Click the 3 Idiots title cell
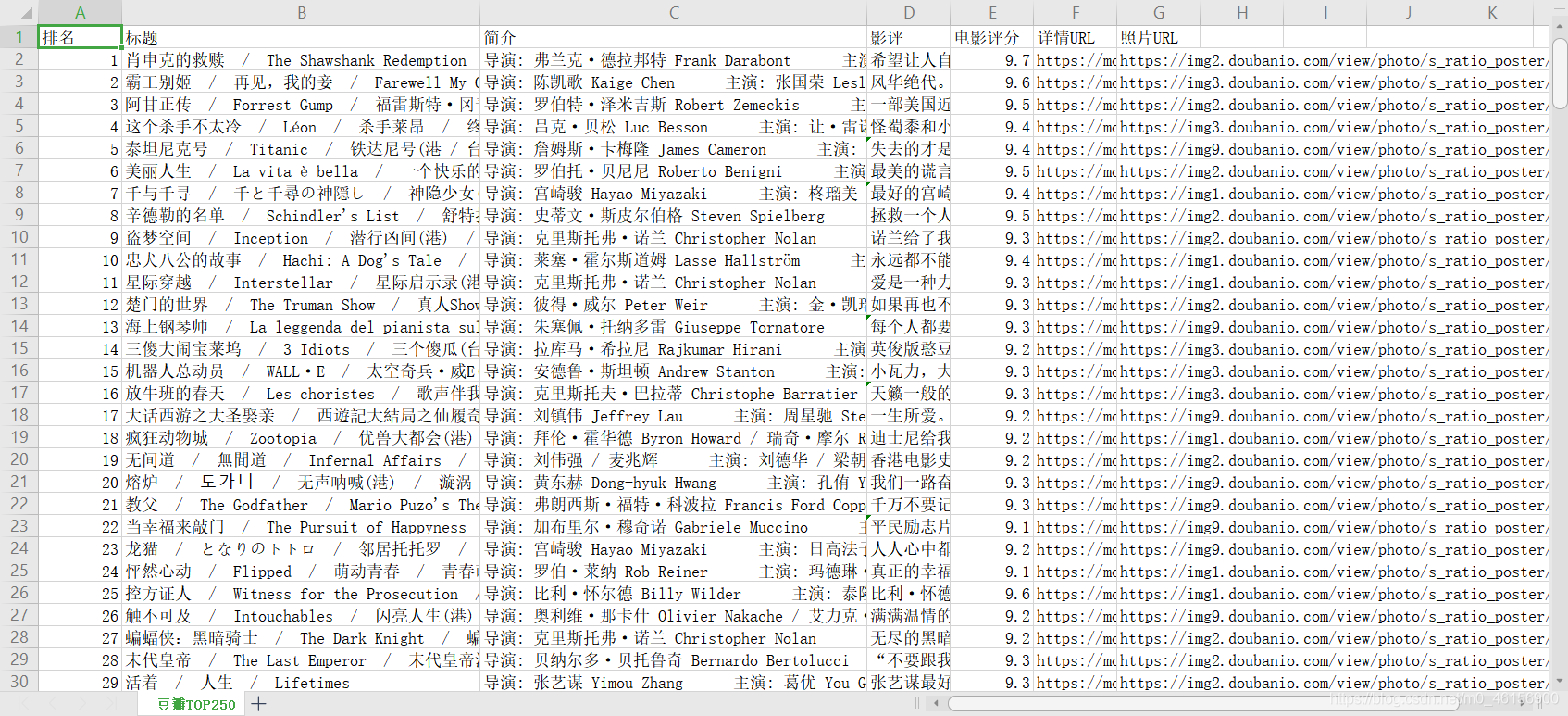The image size is (1568, 716). coord(302,349)
